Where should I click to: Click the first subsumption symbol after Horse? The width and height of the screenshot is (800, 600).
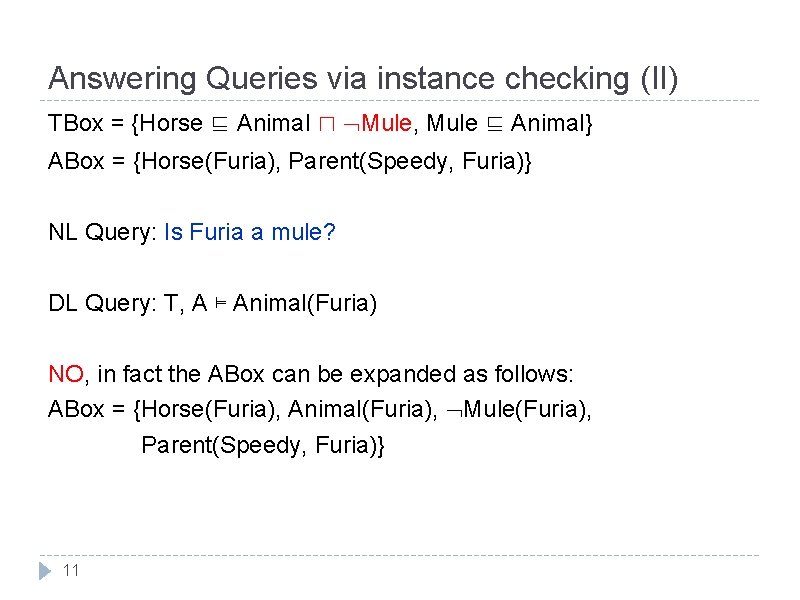click(x=220, y=124)
